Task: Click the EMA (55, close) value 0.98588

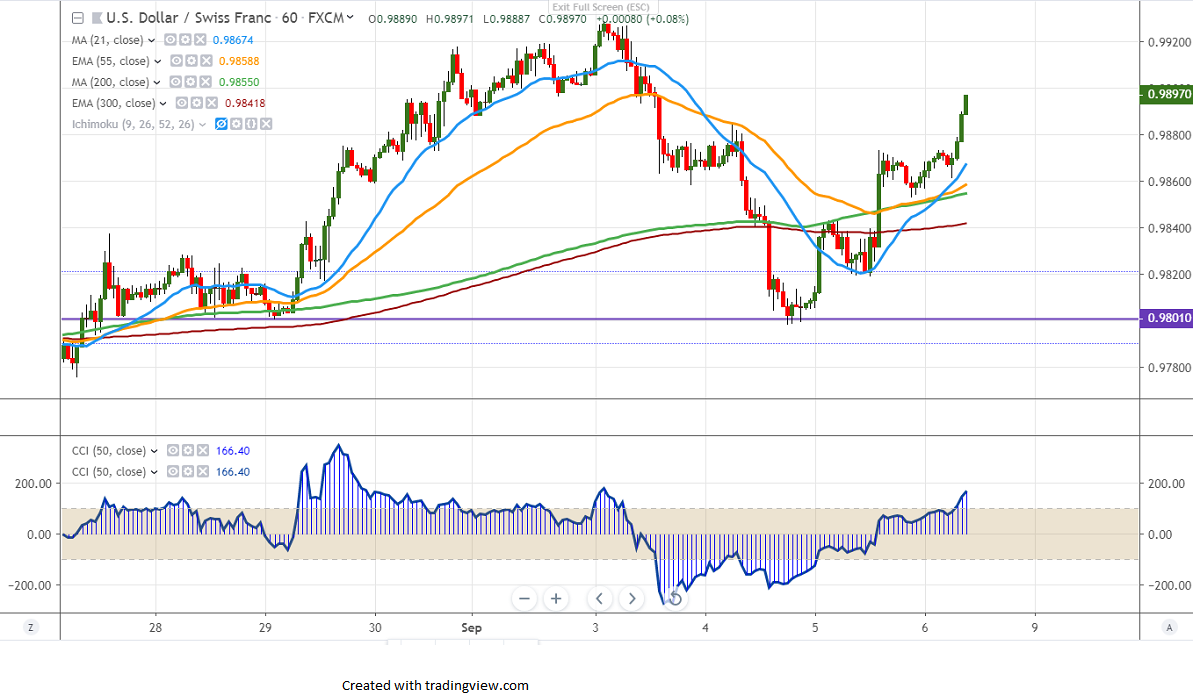Action: (x=239, y=61)
